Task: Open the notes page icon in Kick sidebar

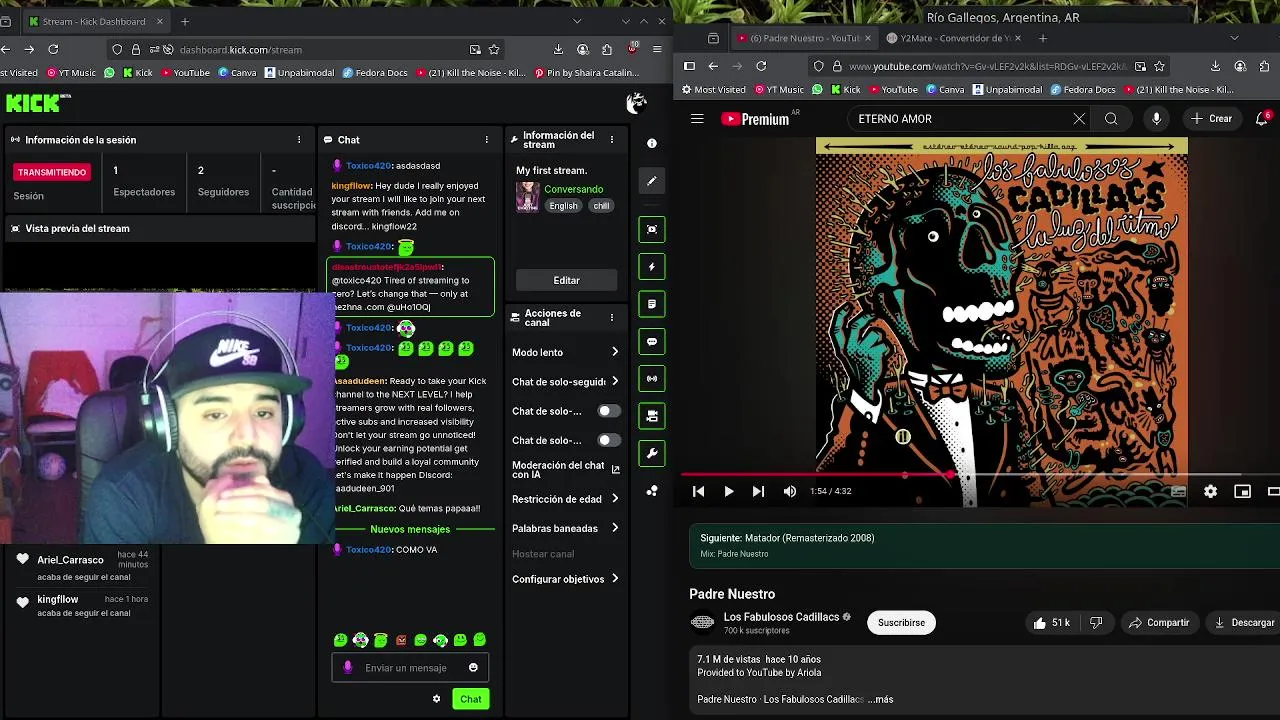Action: coord(652,304)
